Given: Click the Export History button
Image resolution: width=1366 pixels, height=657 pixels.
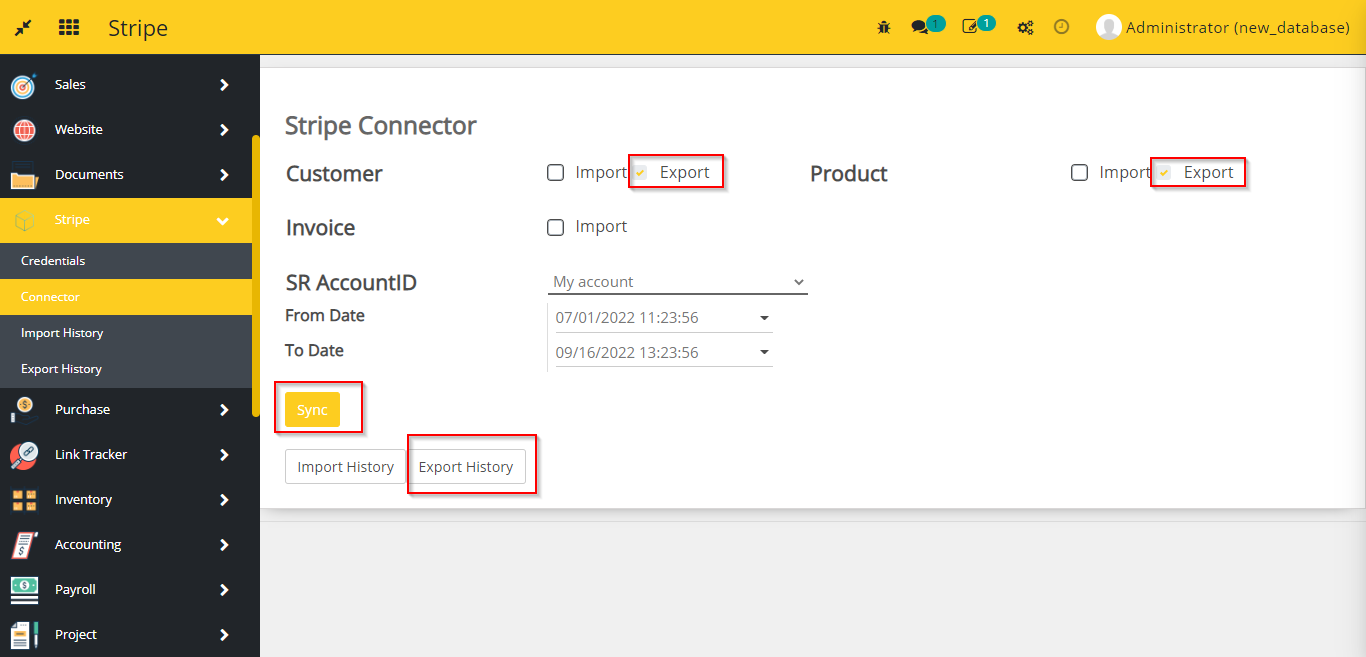Looking at the screenshot, I should pos(466,467).
